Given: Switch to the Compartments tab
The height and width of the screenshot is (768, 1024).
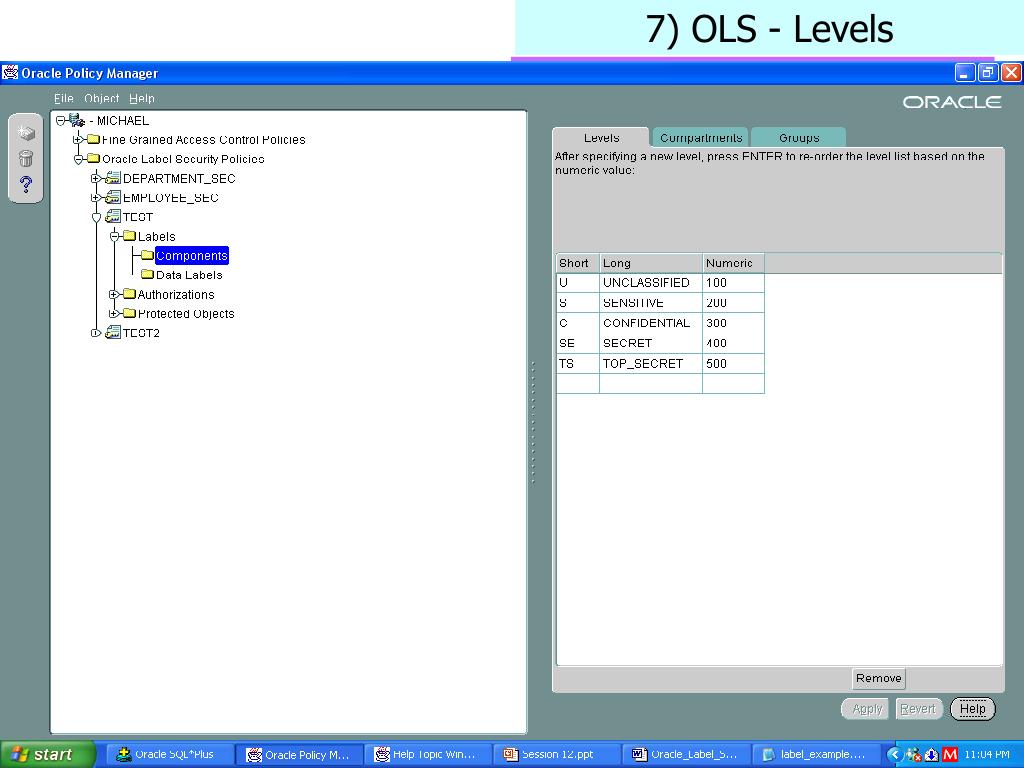Looking at the screenshot, I should (x=701, y=138).
